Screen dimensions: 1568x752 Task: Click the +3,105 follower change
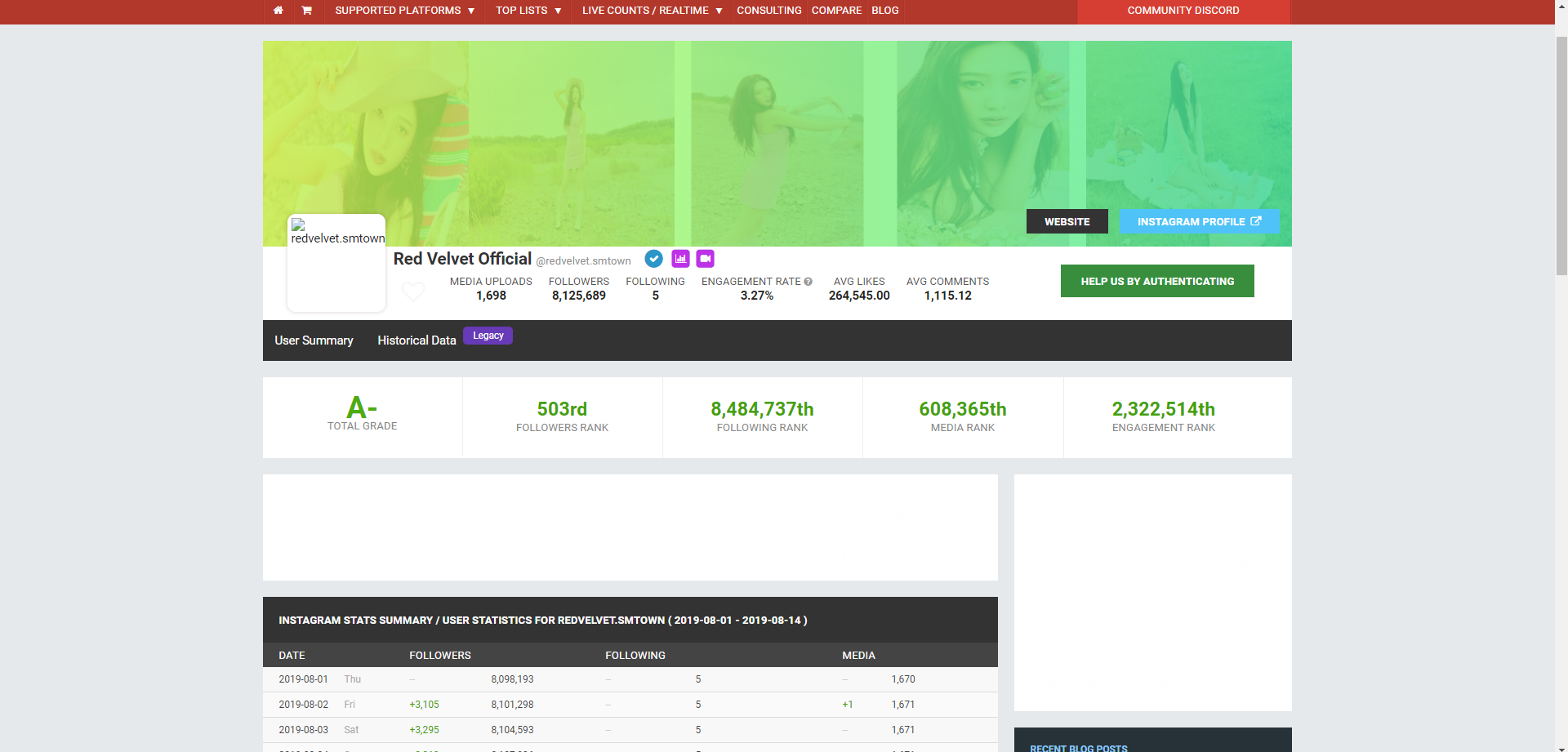[x=424, y=705]
